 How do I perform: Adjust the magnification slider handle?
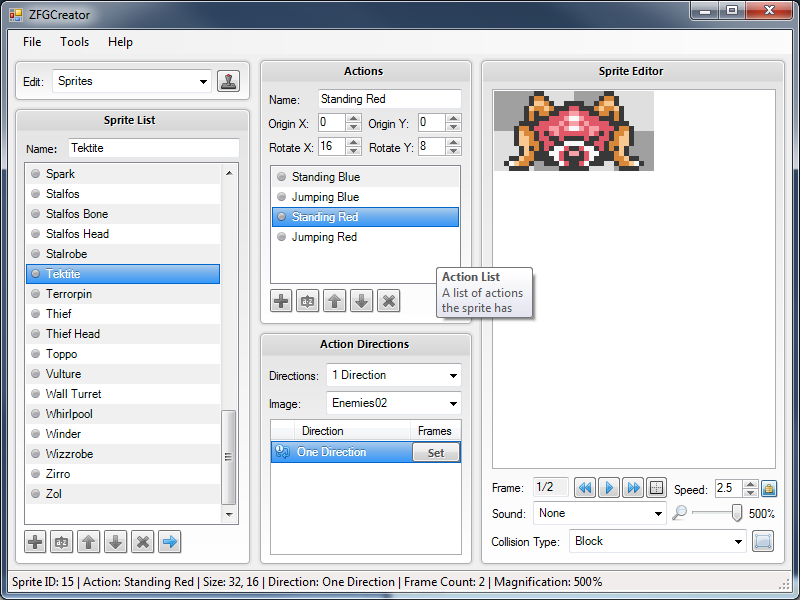(736, 513)
